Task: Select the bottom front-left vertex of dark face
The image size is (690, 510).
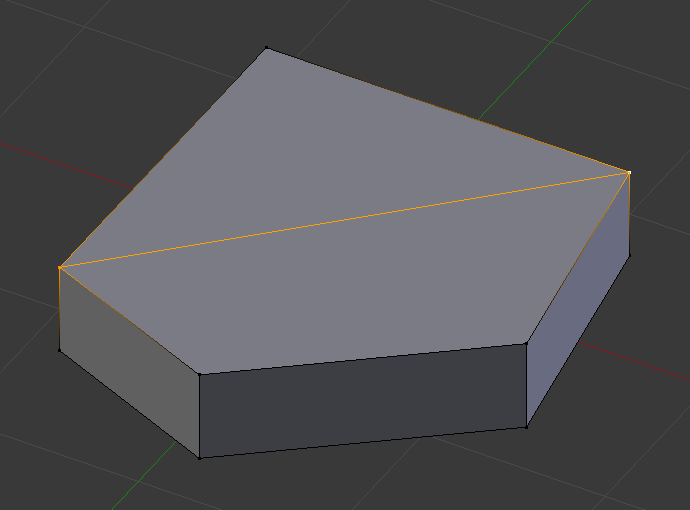Action: (x=199, y=458)
